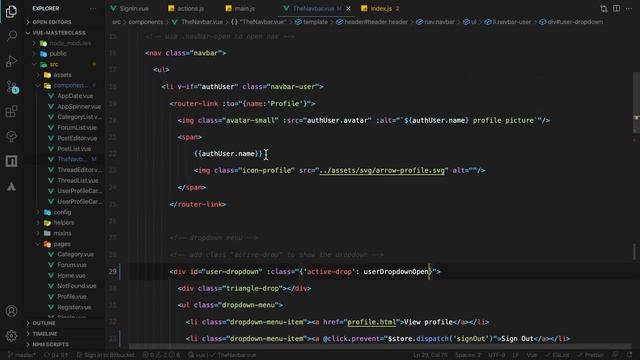Image resolution: width=640 pixels, height=360 pixels.
Task: Collapse the VUE-MASTERCLASS root folder
Action: click(x=59, y=33)
